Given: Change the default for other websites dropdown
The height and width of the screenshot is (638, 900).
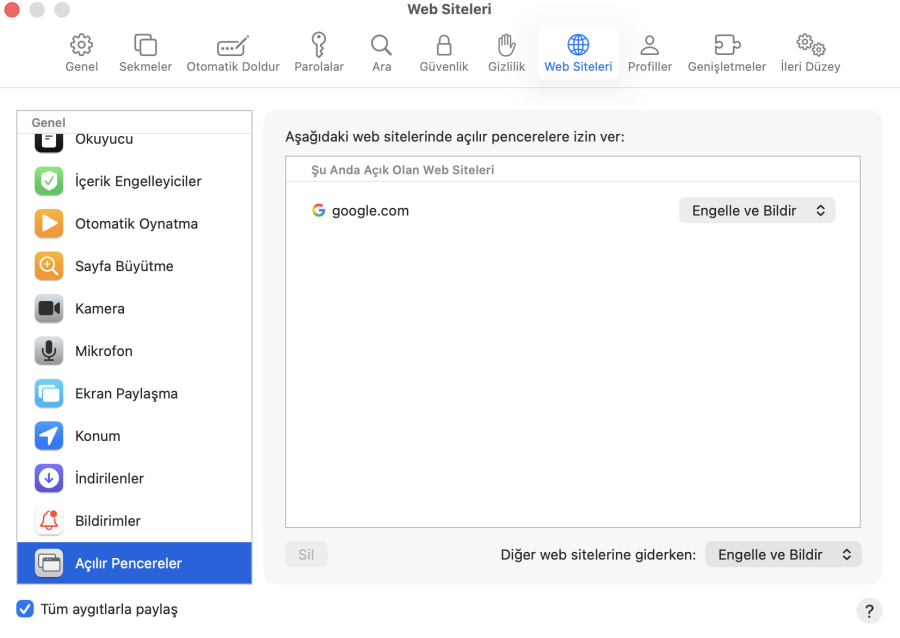Looking at the screenshot, I should click(783, 554).
